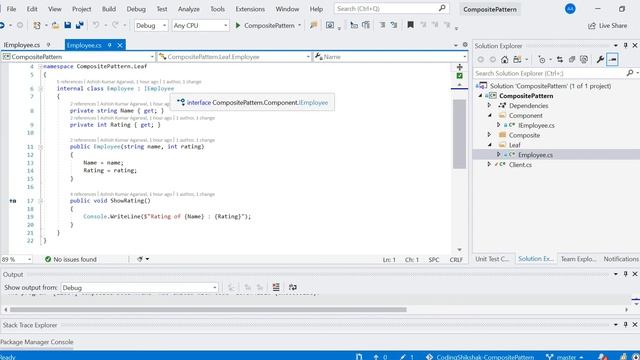Open the Package Manager Console tab
Viewport: 640px width, 360px height.
(37, 342)
